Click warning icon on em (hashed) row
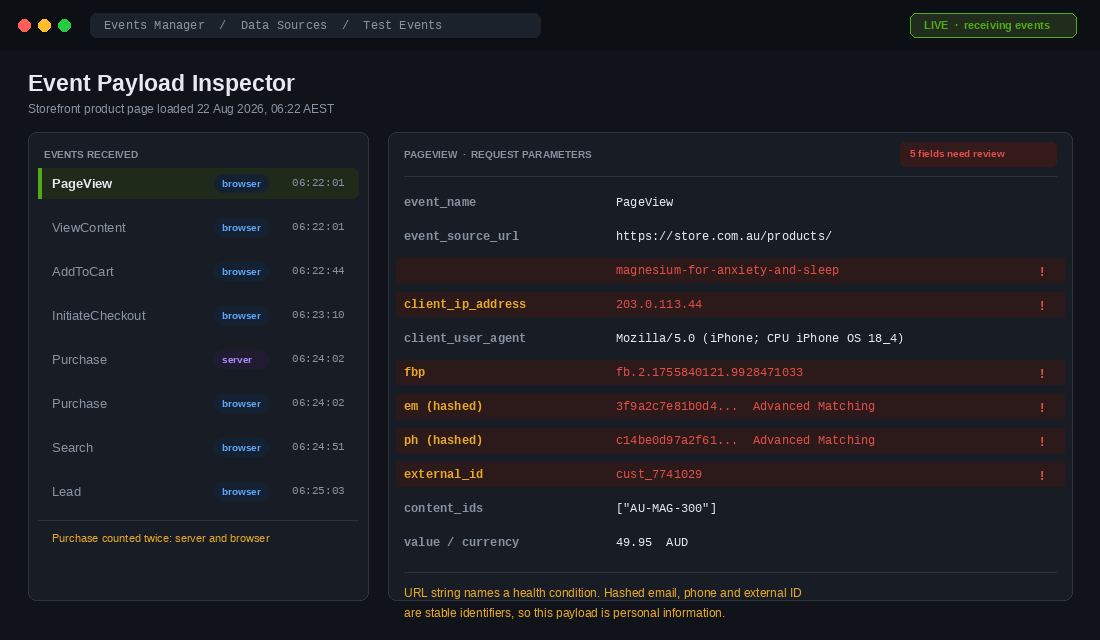The image size is (1100, 640). [1042, 406]
